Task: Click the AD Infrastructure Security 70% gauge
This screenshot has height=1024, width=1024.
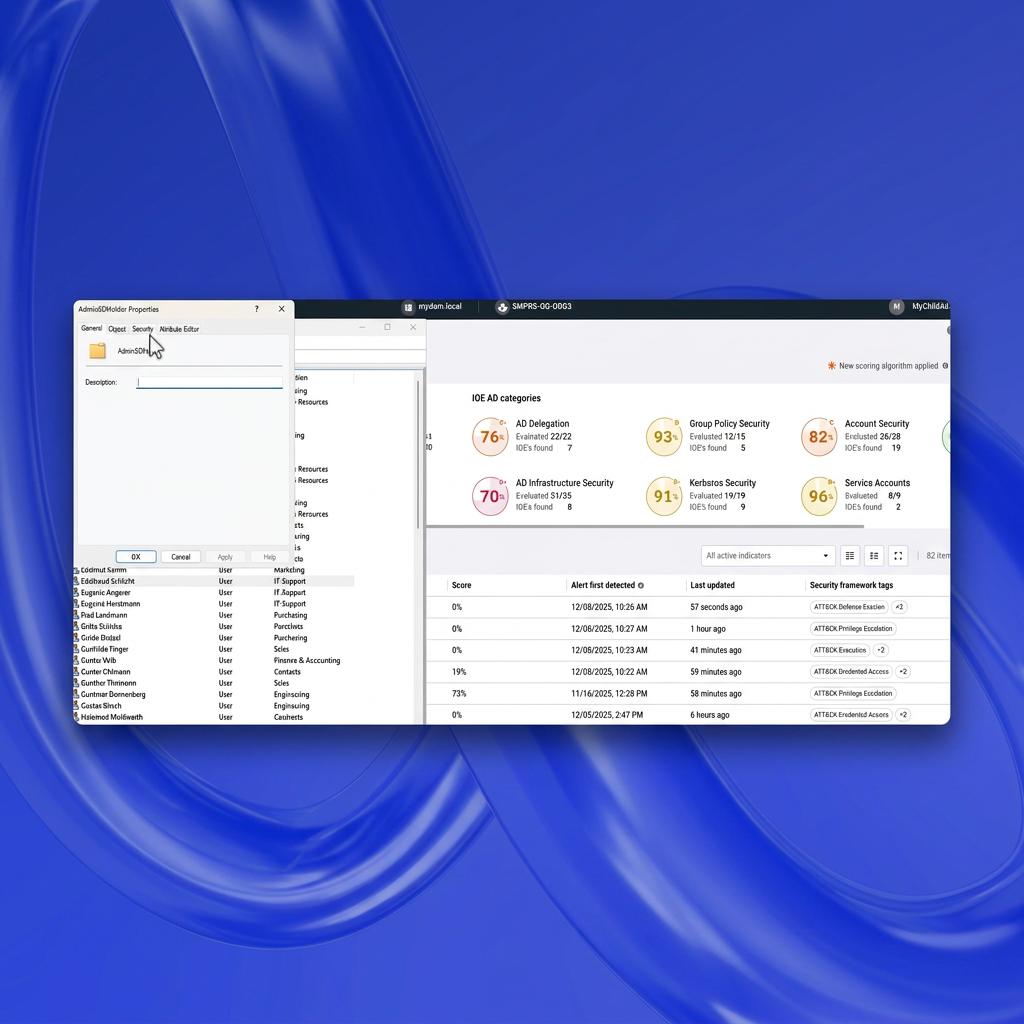Action: [x=490, y=496]
